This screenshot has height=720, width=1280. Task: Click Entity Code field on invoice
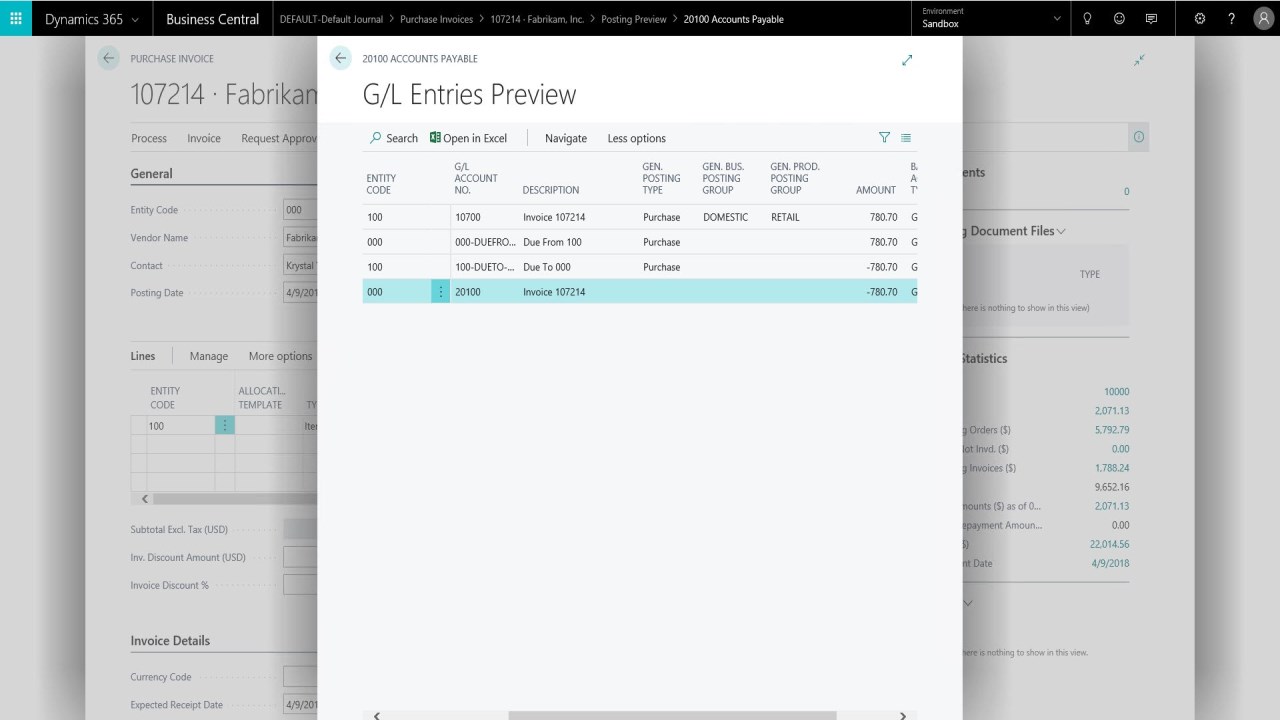pyautogui.click(x=300, y=210)
